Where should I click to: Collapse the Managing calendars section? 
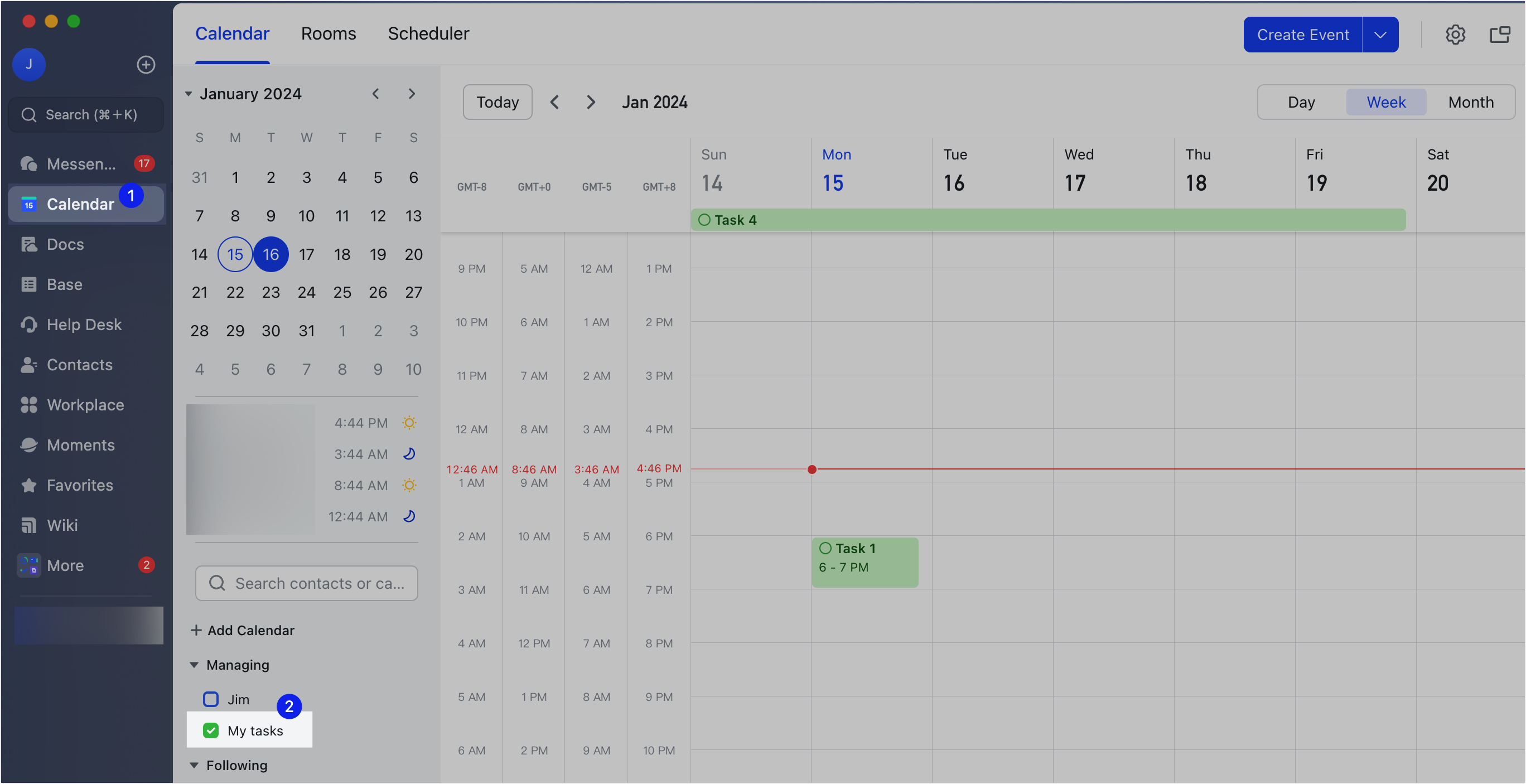pos(194,665)
